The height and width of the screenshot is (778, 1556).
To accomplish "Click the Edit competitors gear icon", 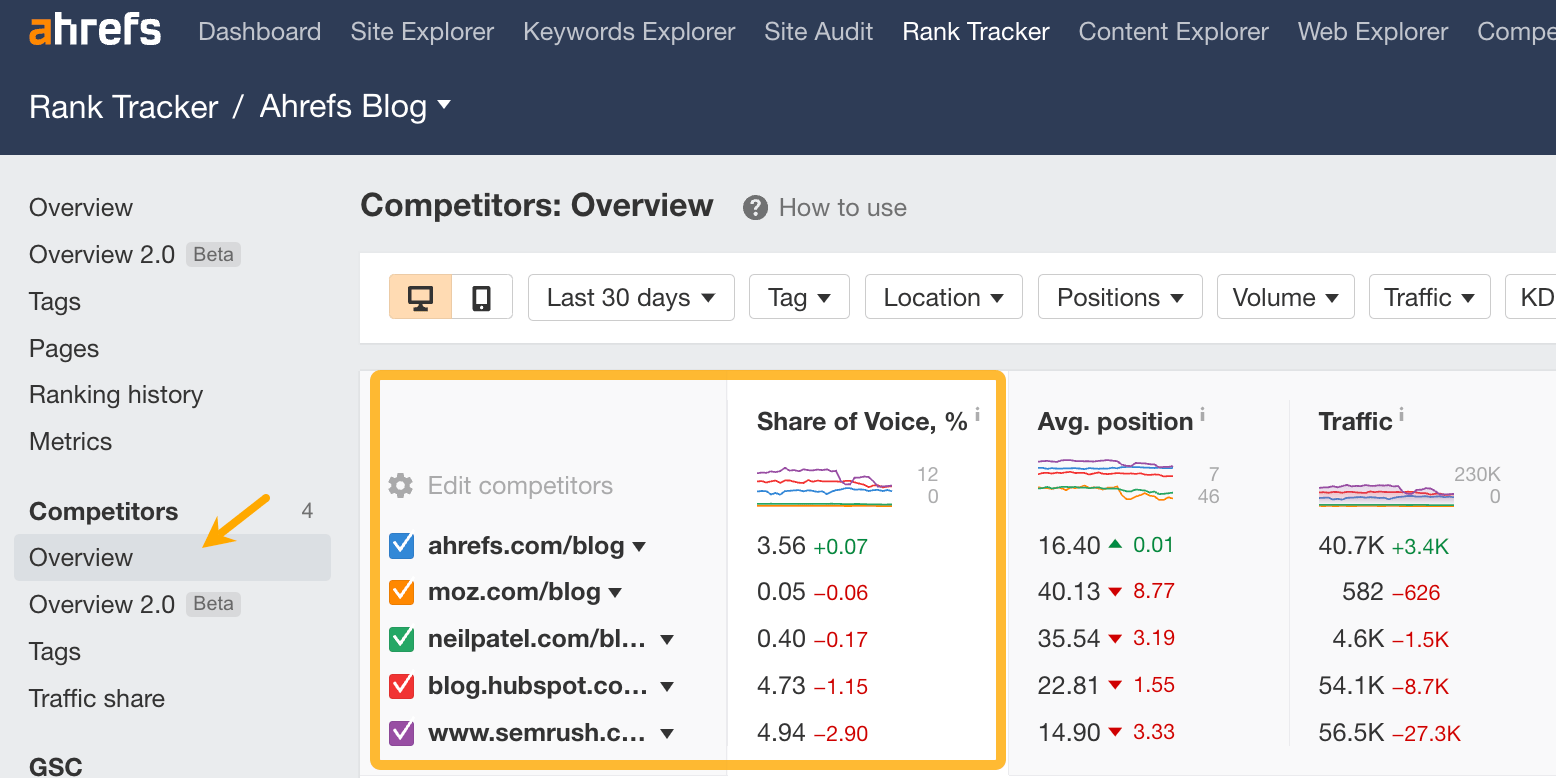I will [399, 485].
